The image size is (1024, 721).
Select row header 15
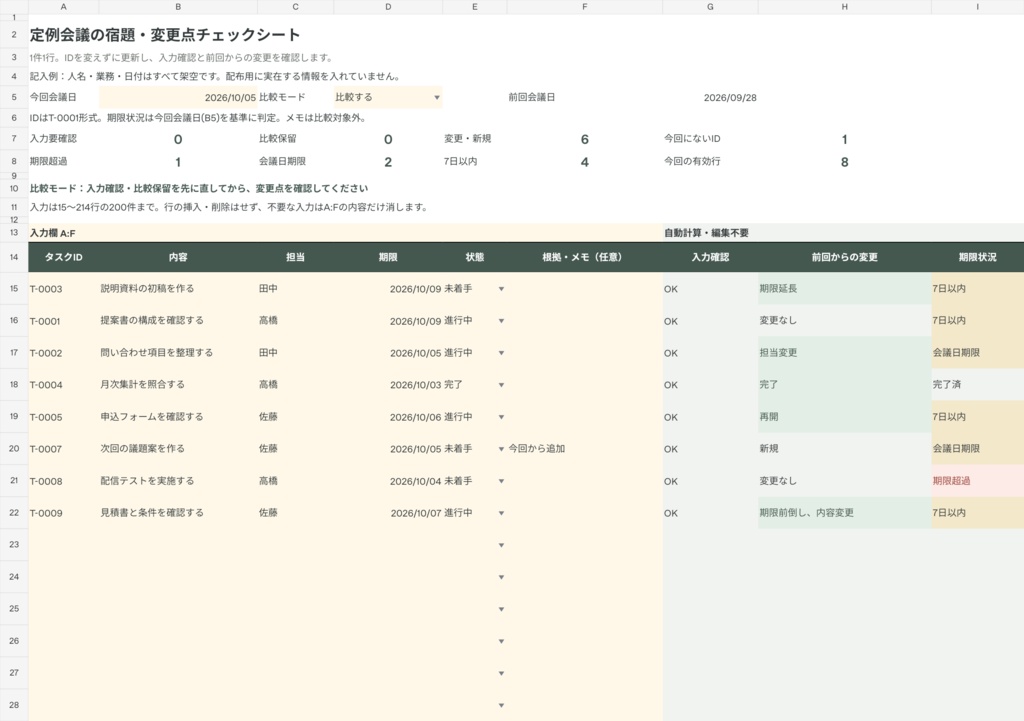click(14, 288)
